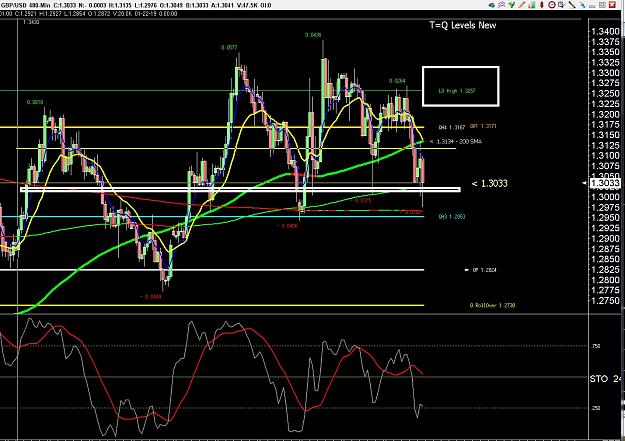The image size is (625, 441).
Task: Select the large '< 1.3033' price annotation
Action: [489, 183]
